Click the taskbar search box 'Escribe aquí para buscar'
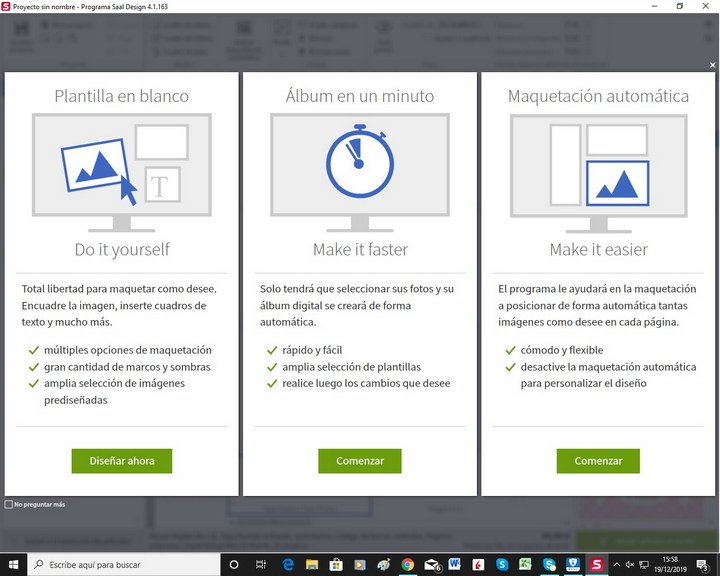The width and height of the screenshot is (720, 576). [120, 564]
